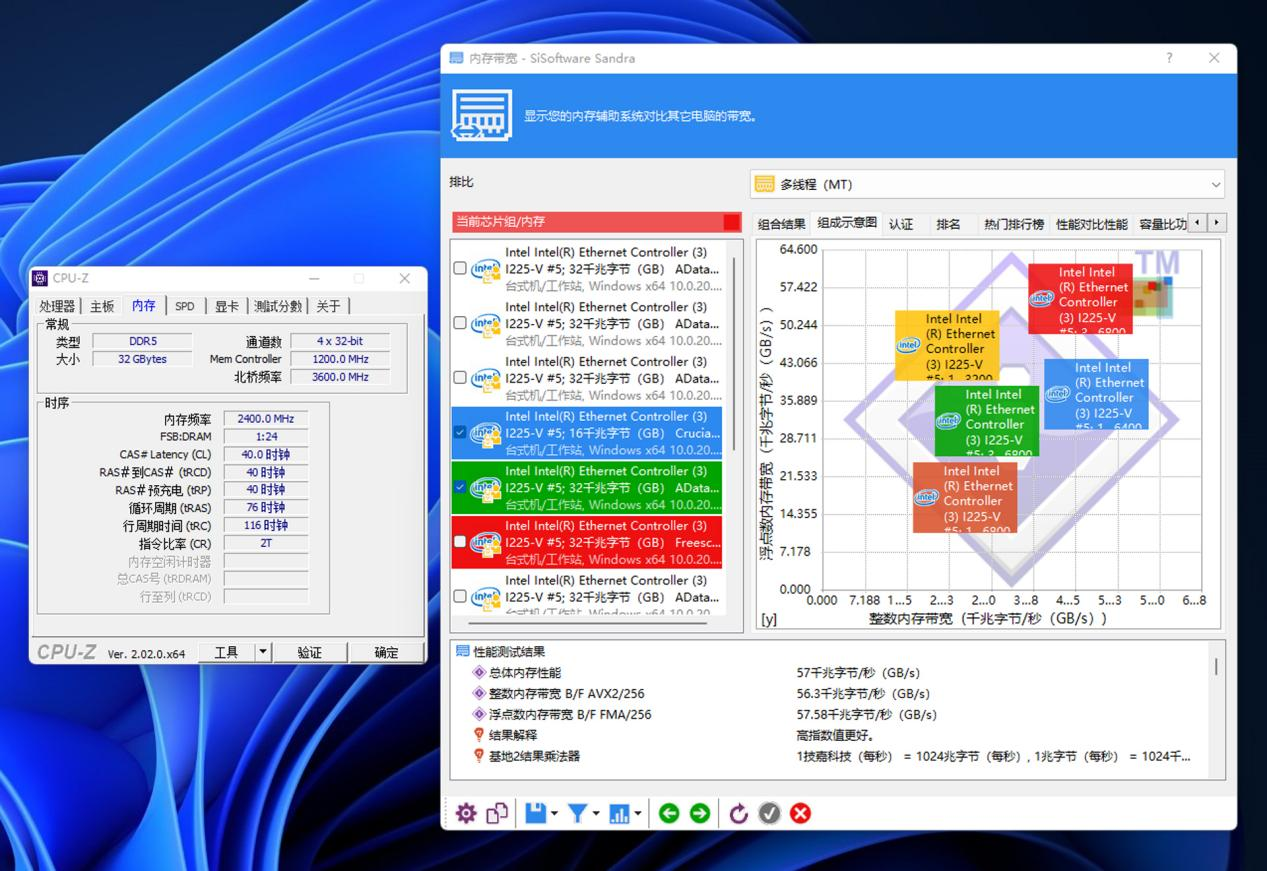Go back using the green left arrow
The image size is (1267, 871).
click(x=670, y=813)
